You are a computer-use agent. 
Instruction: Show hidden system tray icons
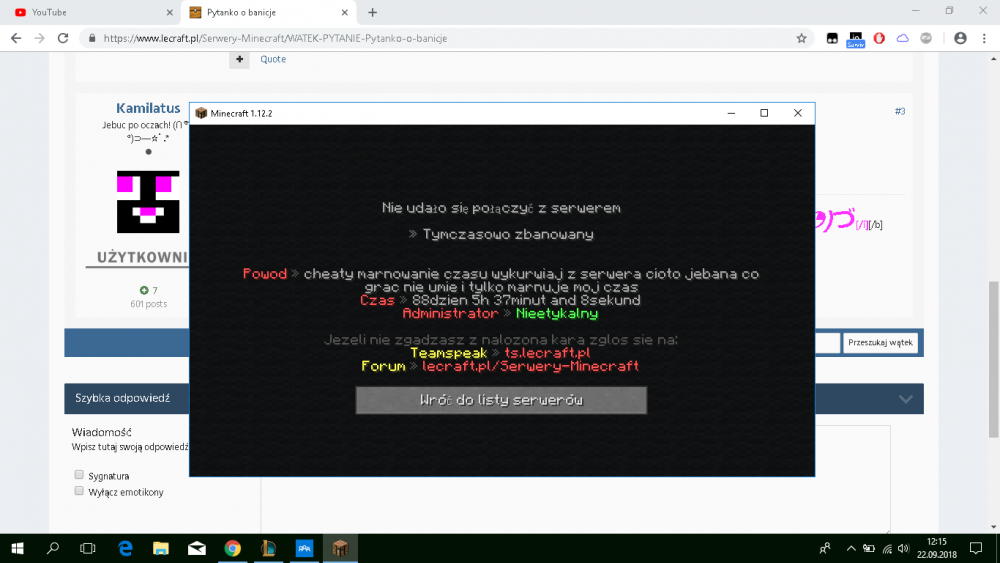point(851,548)
